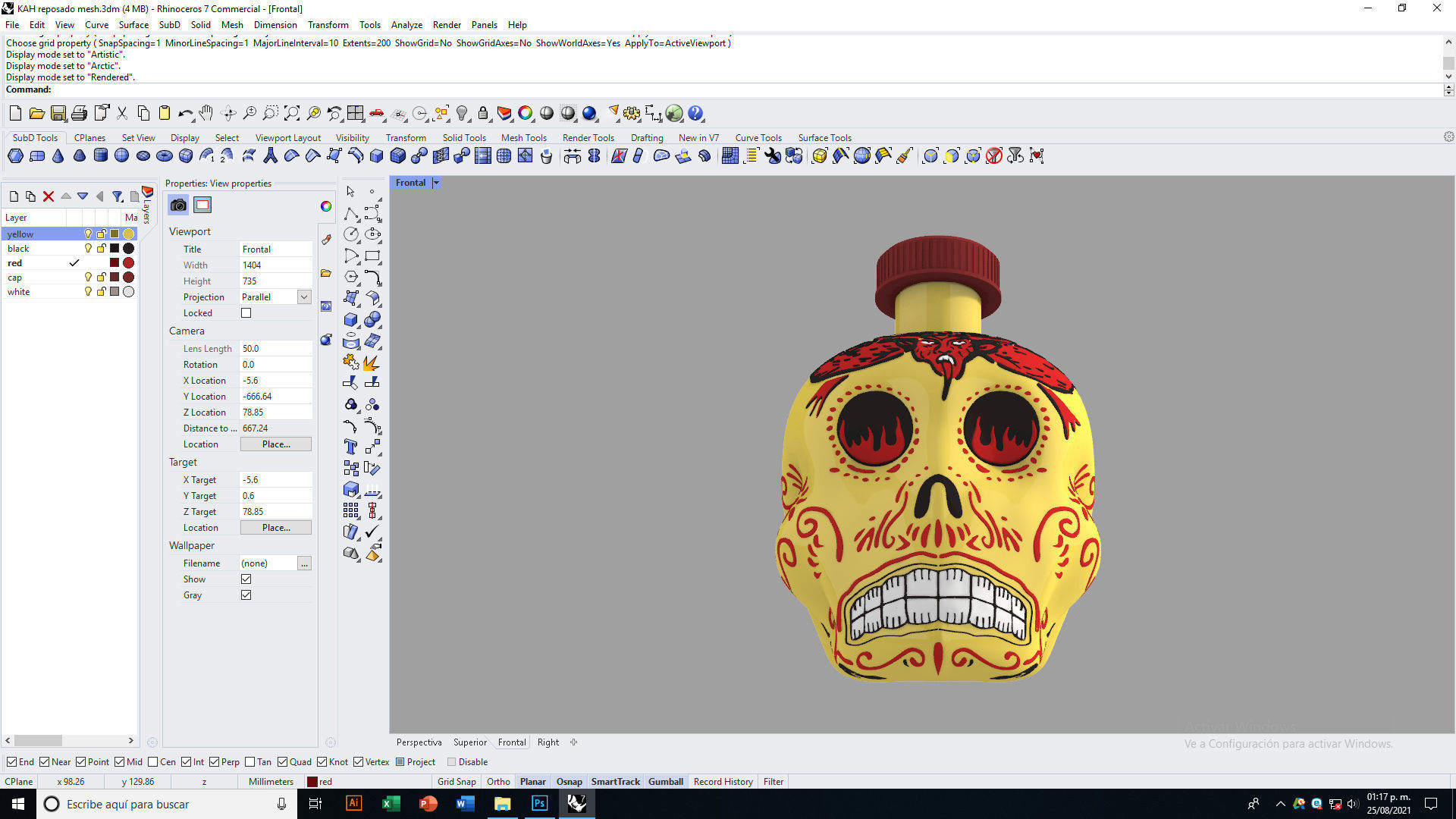
Task: Toggle the Project osnap checkbox
Action: pyautogui.click(x=400, y=762)
